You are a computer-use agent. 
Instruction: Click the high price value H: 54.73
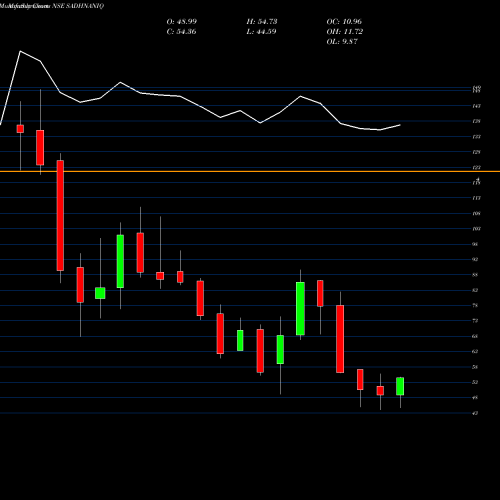tap(262, 22)
